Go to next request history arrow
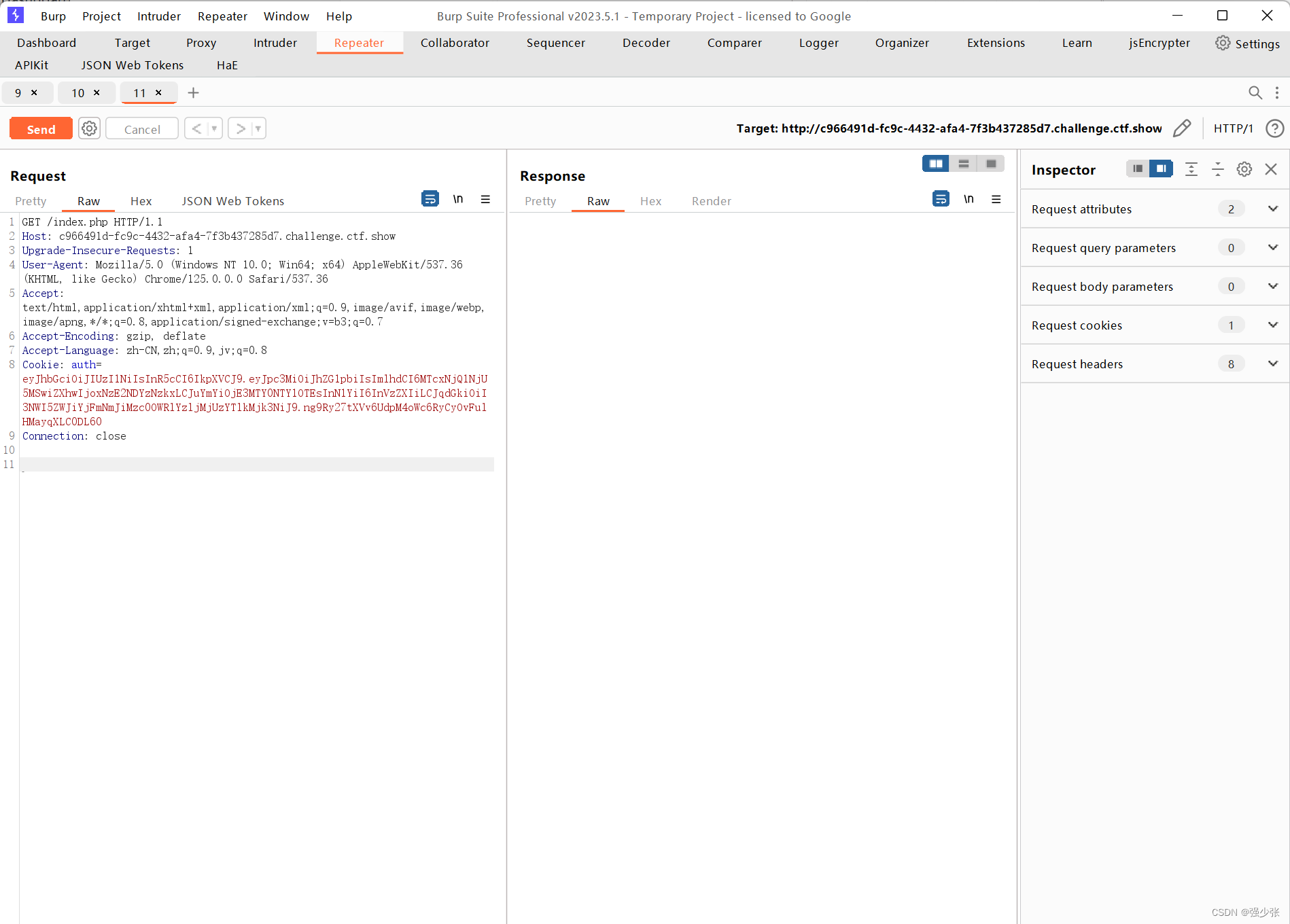The image size is (1290, 924). pos(240,128)
